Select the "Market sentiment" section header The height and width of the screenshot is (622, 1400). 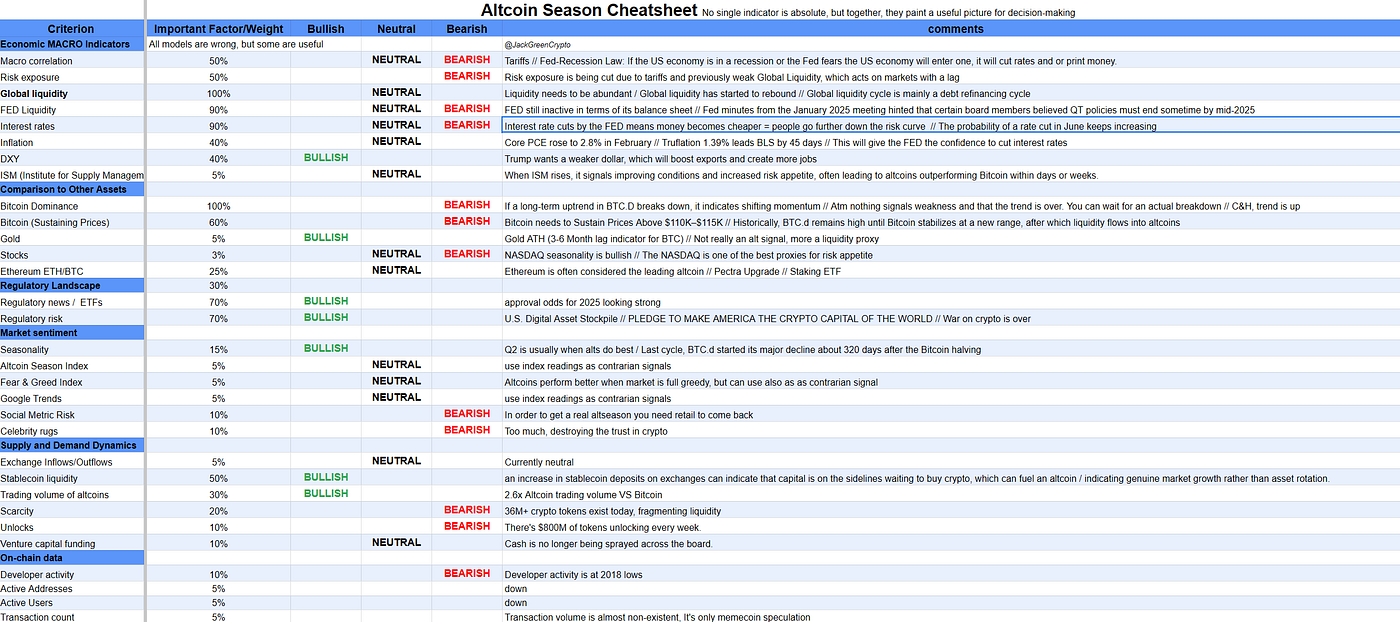72,332
